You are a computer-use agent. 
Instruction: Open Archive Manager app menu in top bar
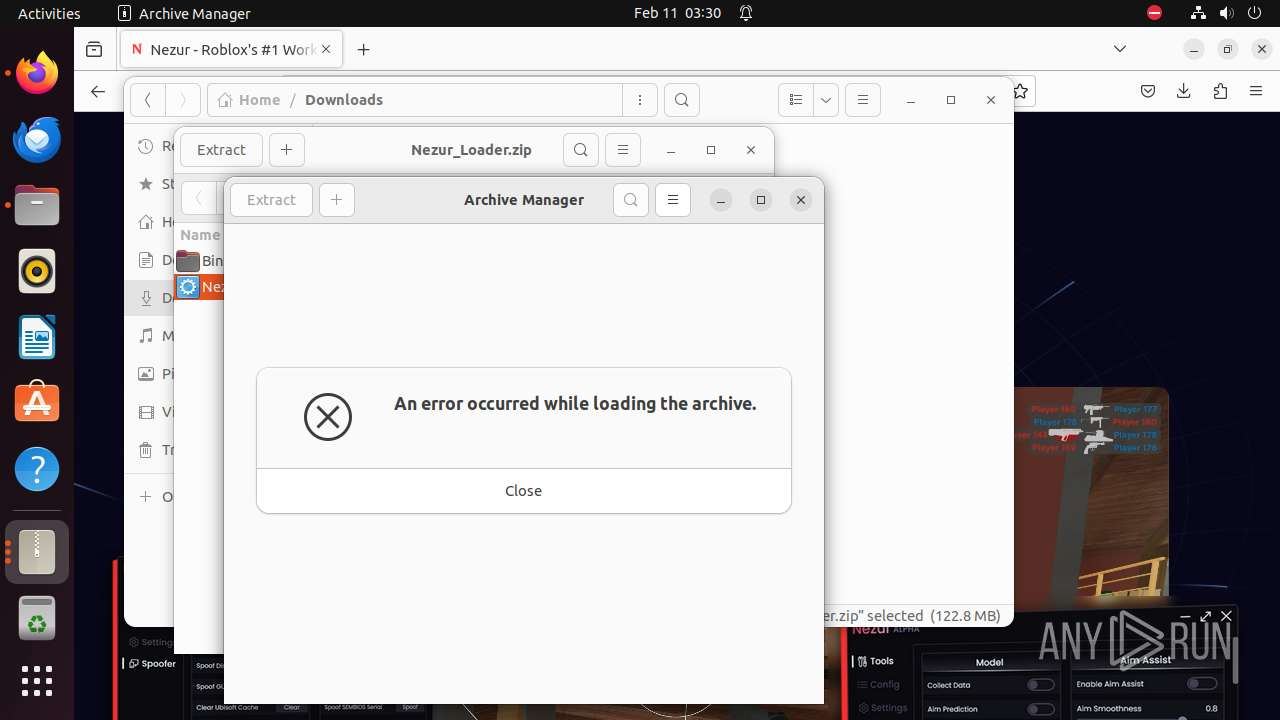(x=184, y=13)
